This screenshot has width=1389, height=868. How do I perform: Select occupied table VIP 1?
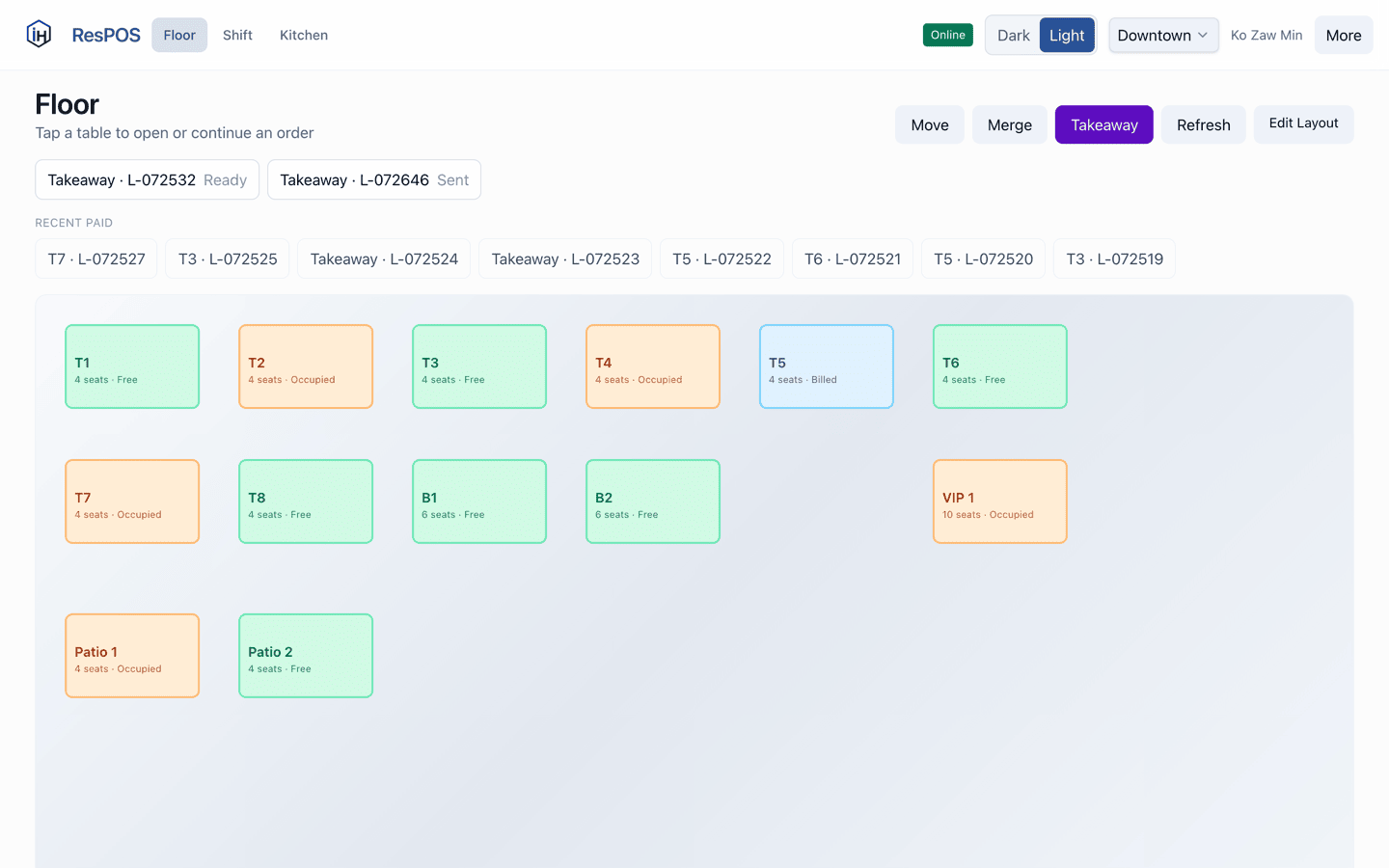pyautogui.click(x=1000, y=502)
